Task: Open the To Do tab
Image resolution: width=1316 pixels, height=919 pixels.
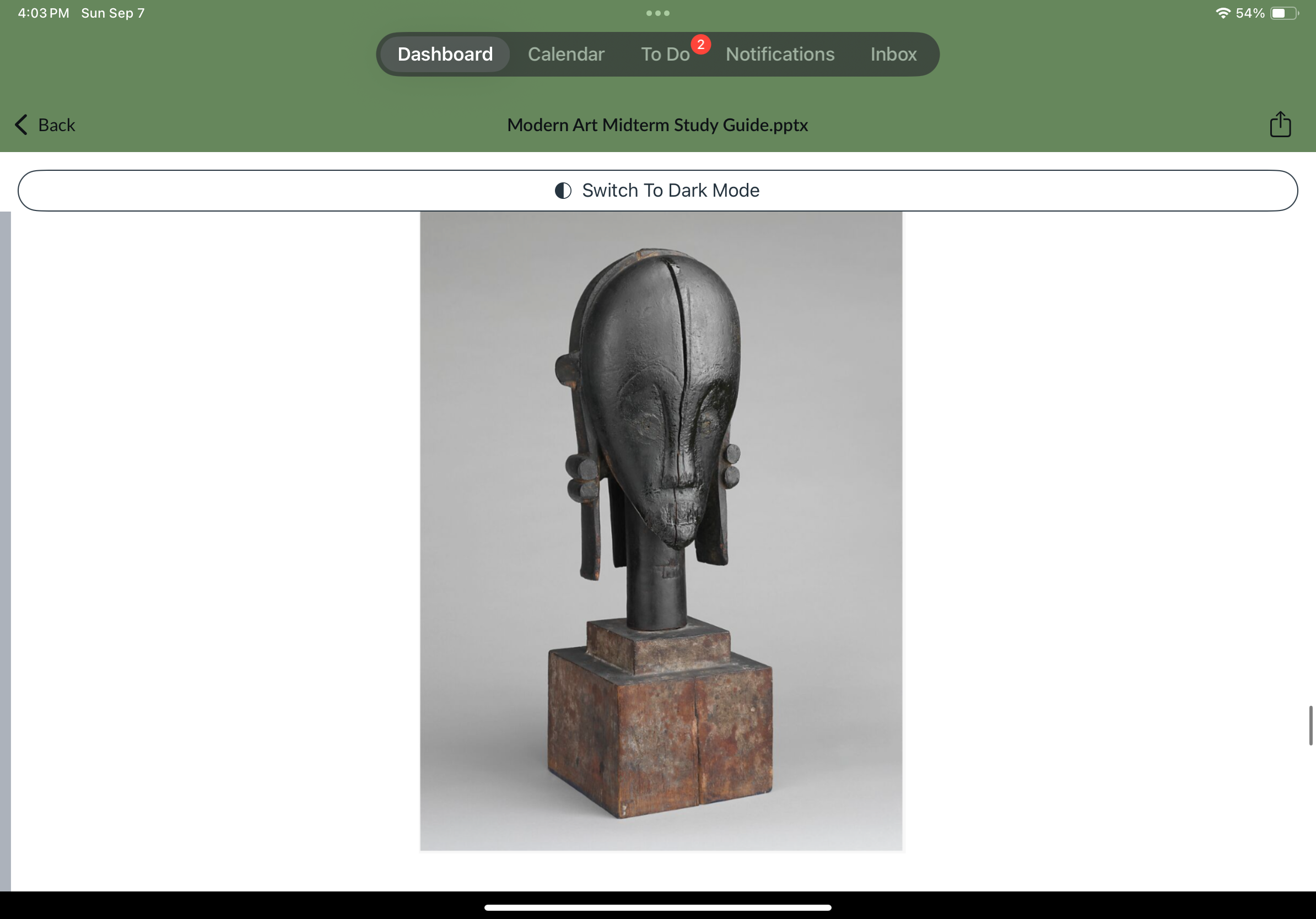Action: (x=665, y=55)
